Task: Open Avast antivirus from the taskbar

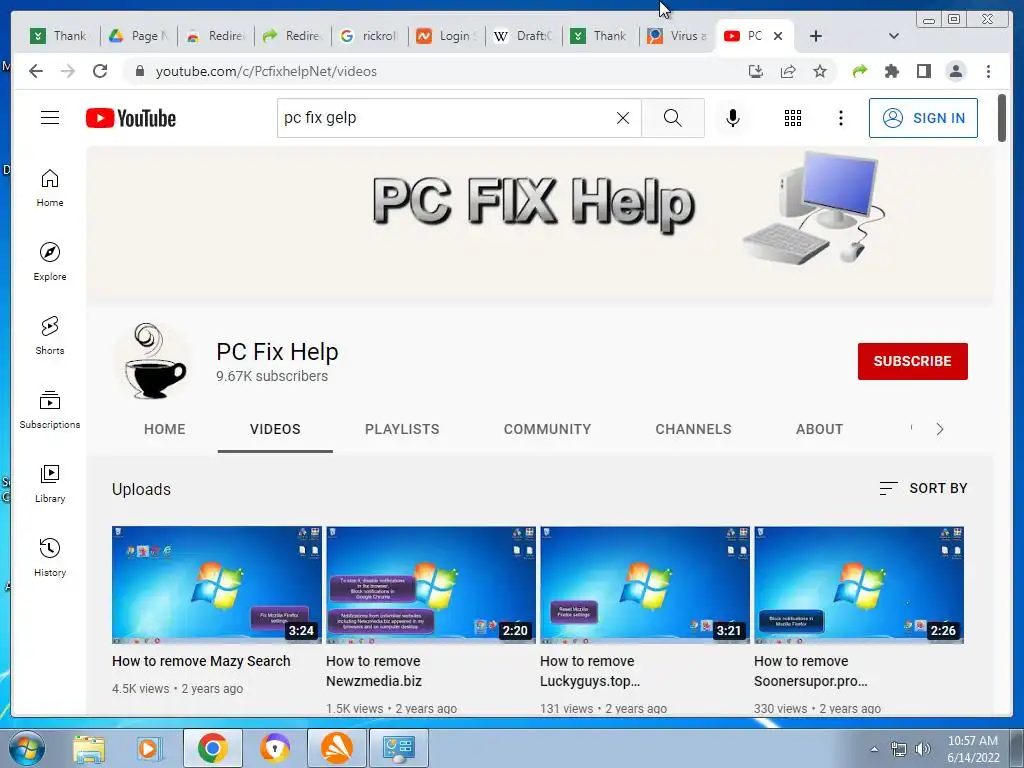Action: click(x=336, y=748)
